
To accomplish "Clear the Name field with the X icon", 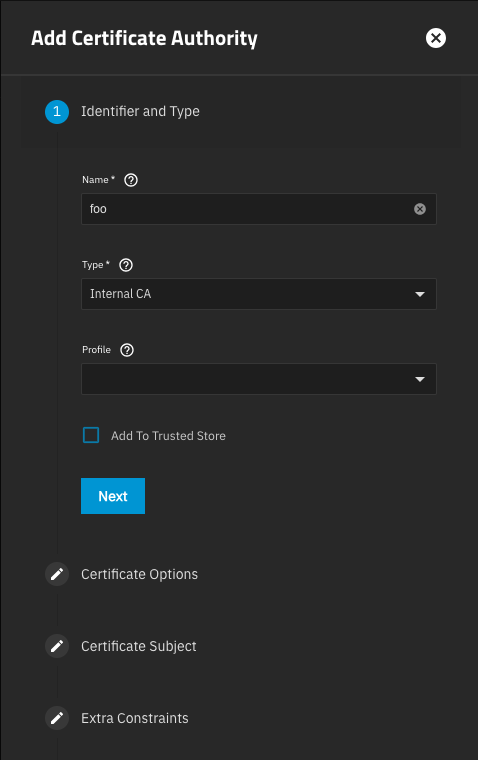I will [x=420, y=209].
